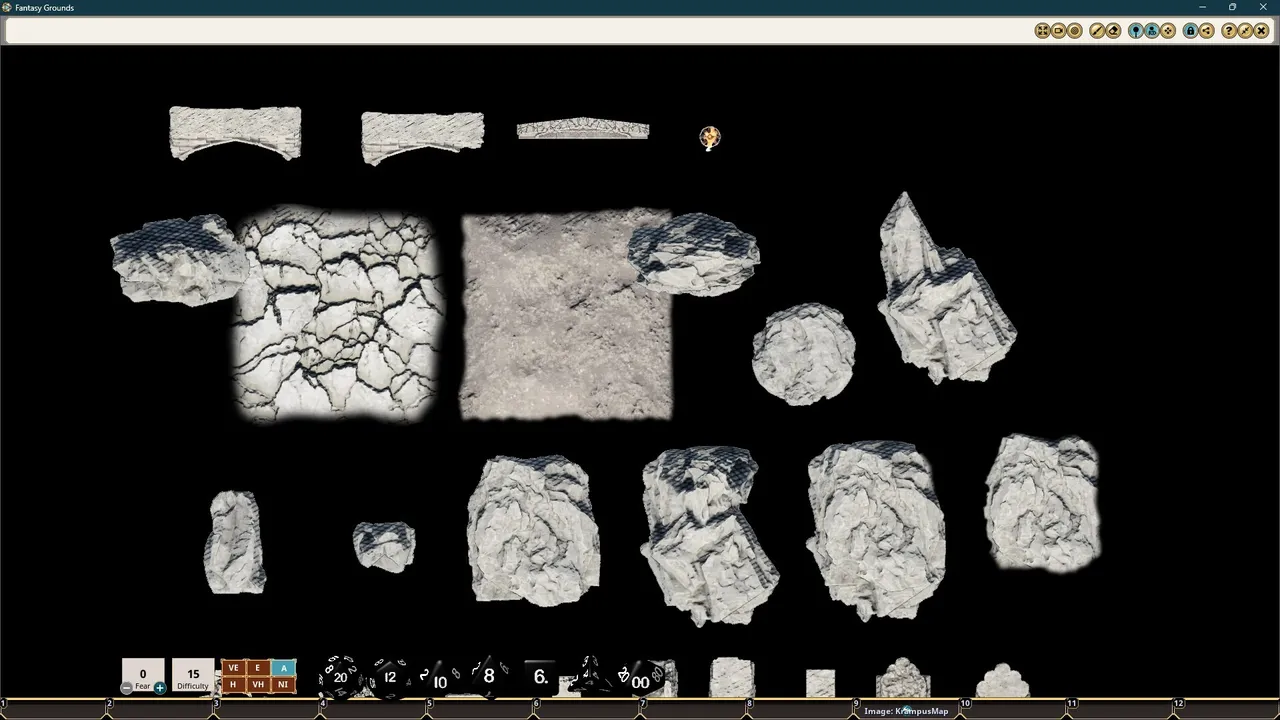The image size is (1280, 720).
Task: Select the oval rock overlapping gravel tile
Action: point(693,253)
